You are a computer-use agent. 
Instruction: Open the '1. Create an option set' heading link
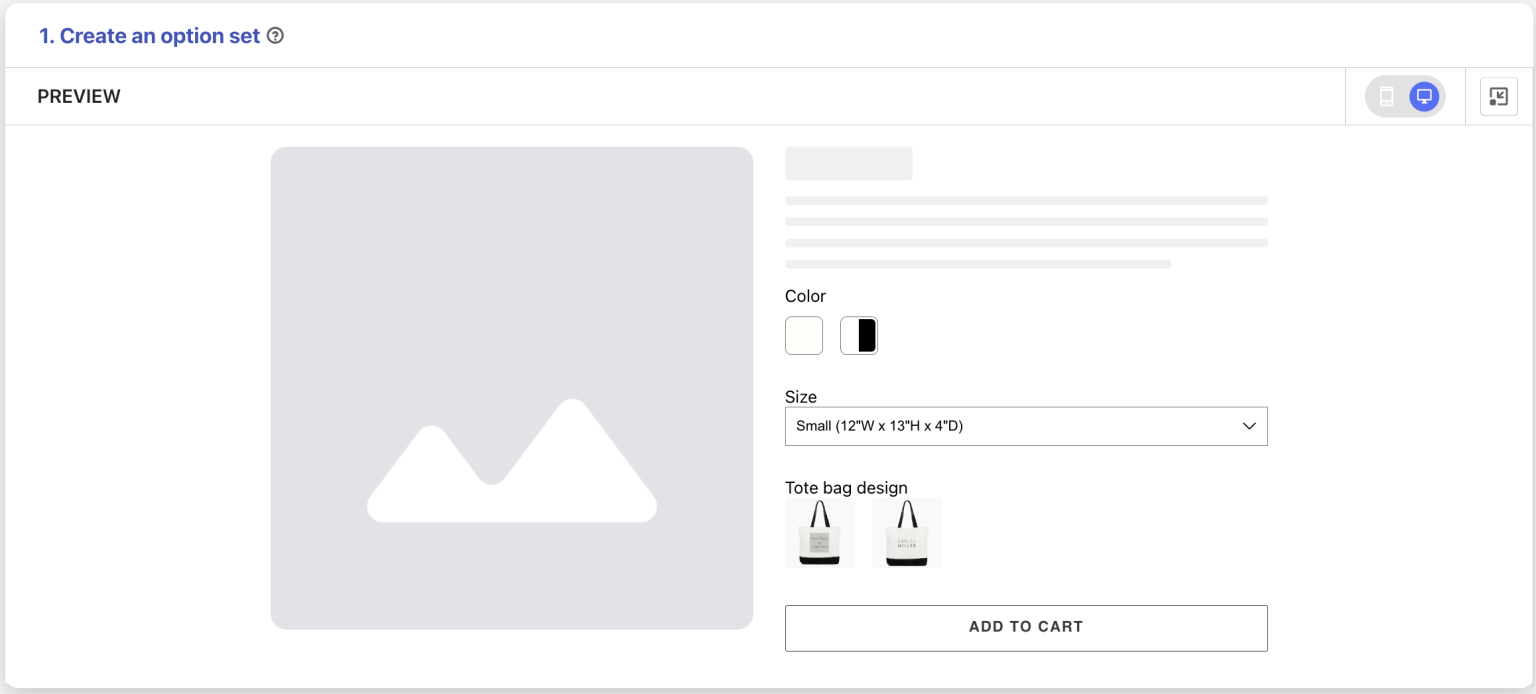pyautogui.click(x=149, y=36)
